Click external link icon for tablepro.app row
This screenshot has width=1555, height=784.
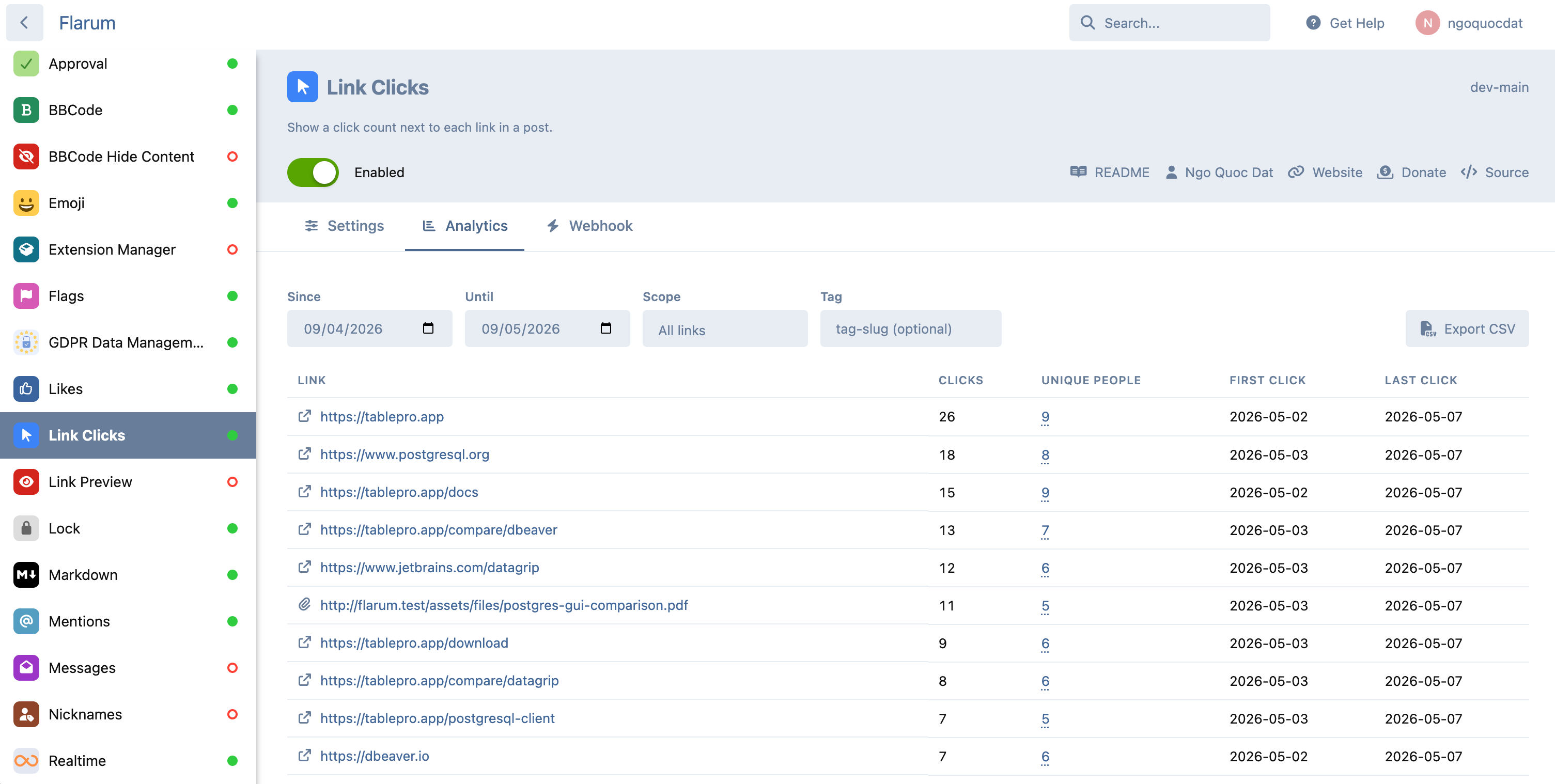click(305, 416)
